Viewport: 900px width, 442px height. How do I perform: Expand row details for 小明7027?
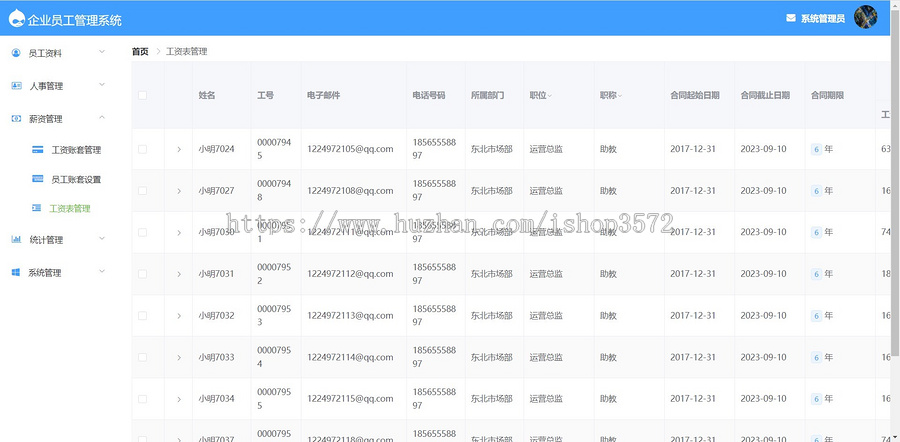[179, 191]
